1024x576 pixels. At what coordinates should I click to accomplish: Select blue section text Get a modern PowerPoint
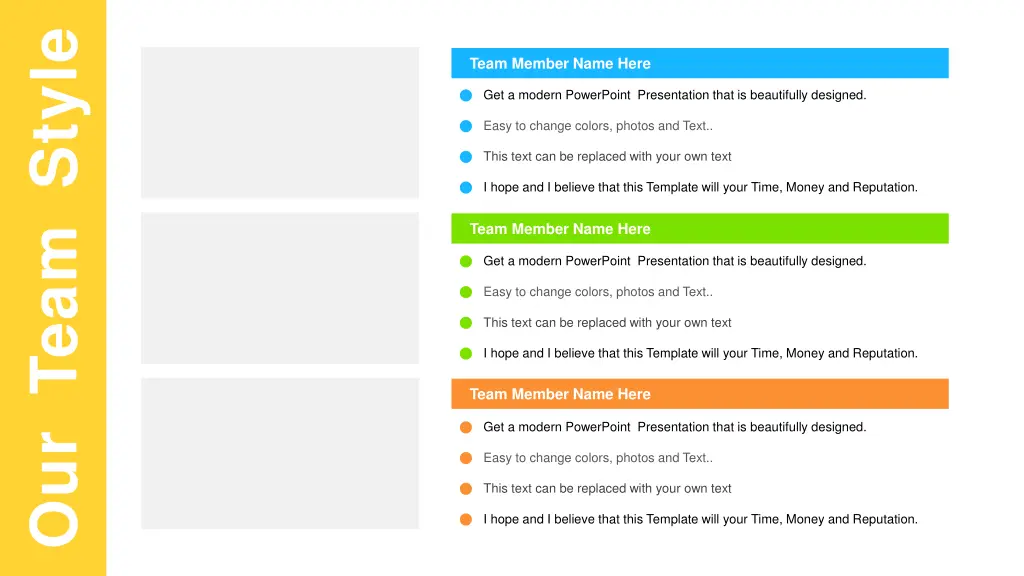(675, 95)
